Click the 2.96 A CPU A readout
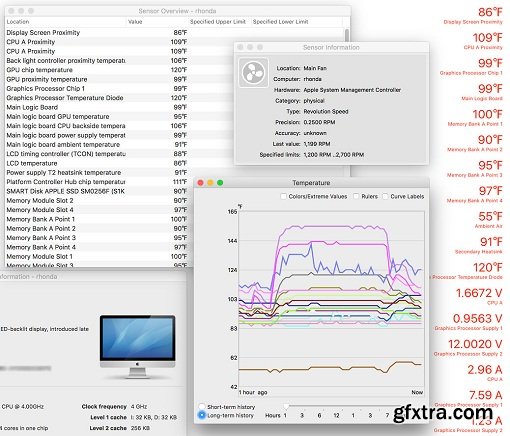The height and width of the screenshot is (436, 510). coord(485,373)
